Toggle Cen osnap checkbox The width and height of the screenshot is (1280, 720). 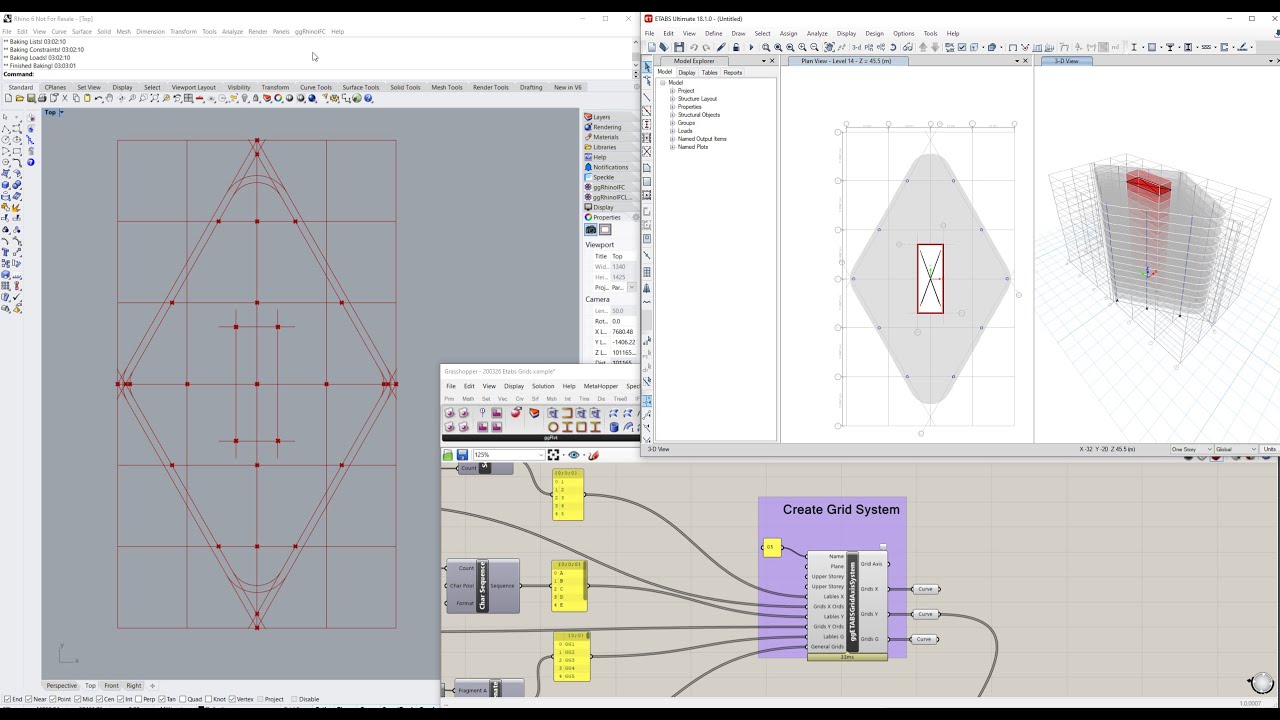point(101,699)
